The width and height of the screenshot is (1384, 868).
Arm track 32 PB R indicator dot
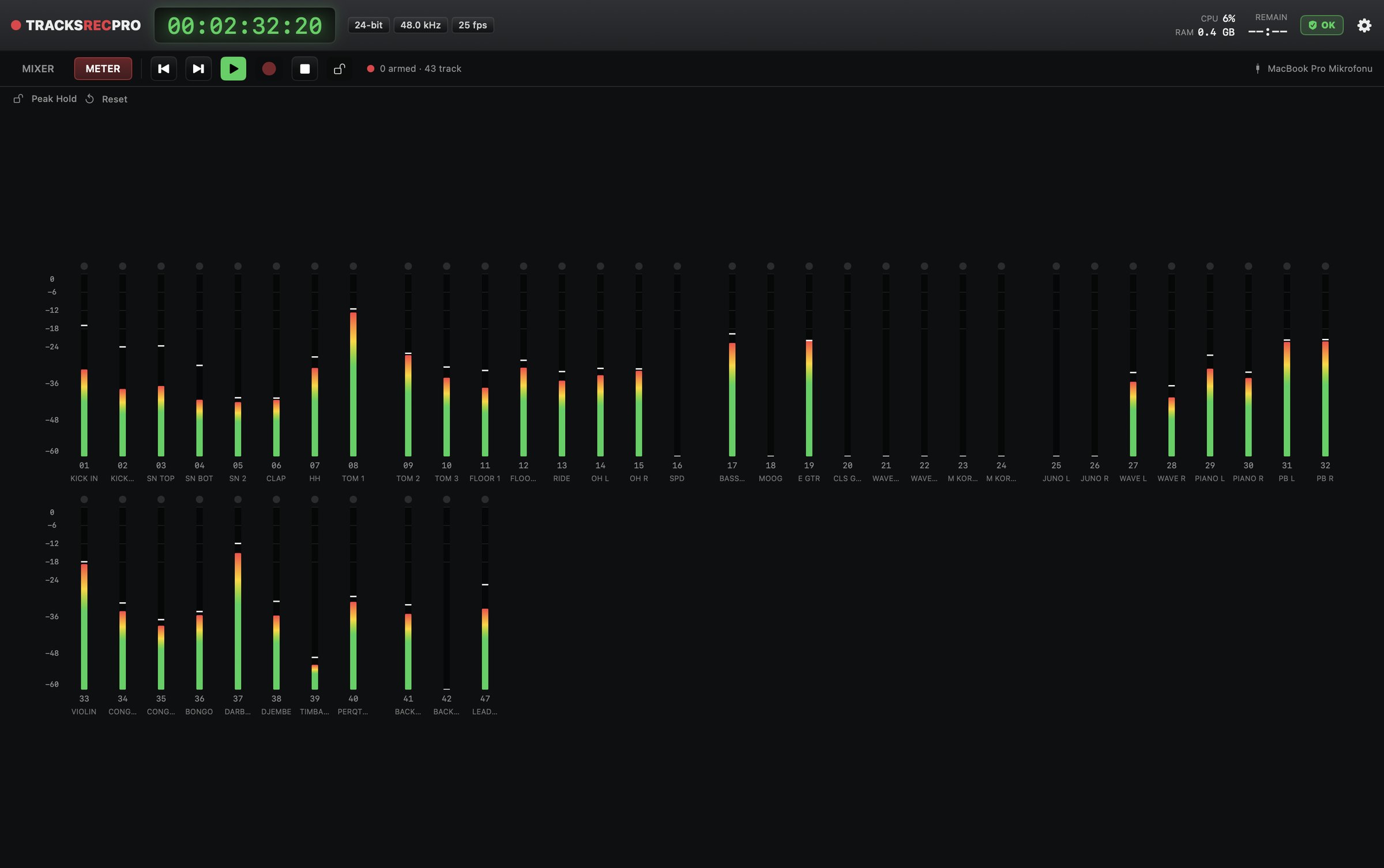pyautogui.click(x=1325, y=266)
